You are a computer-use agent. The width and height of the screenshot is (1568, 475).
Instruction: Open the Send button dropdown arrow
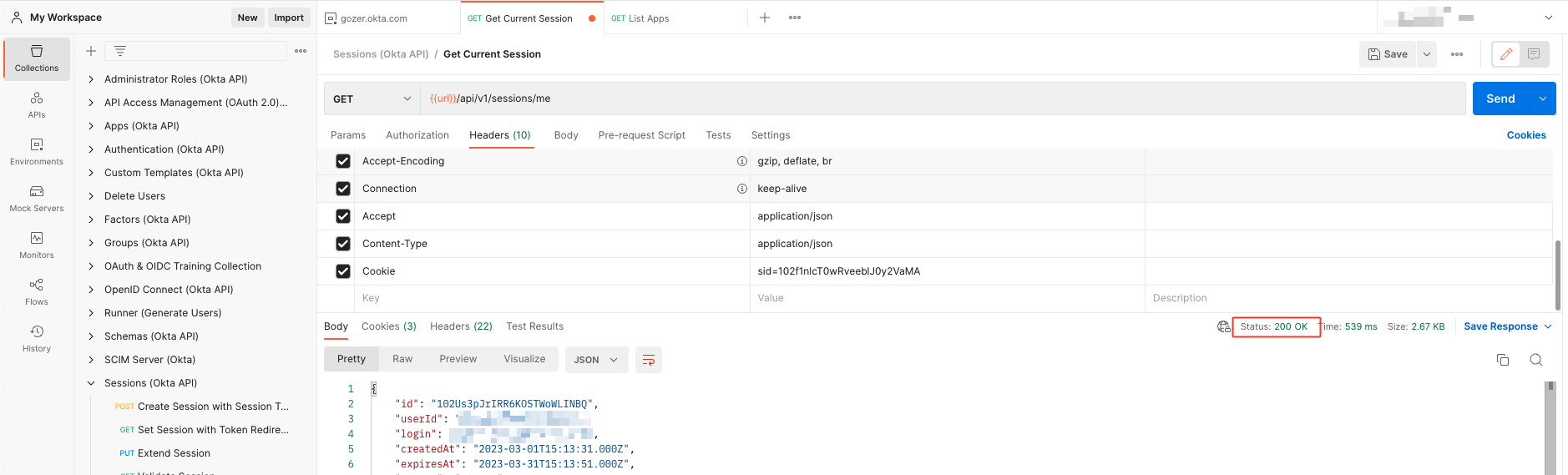click(1543, 99)
